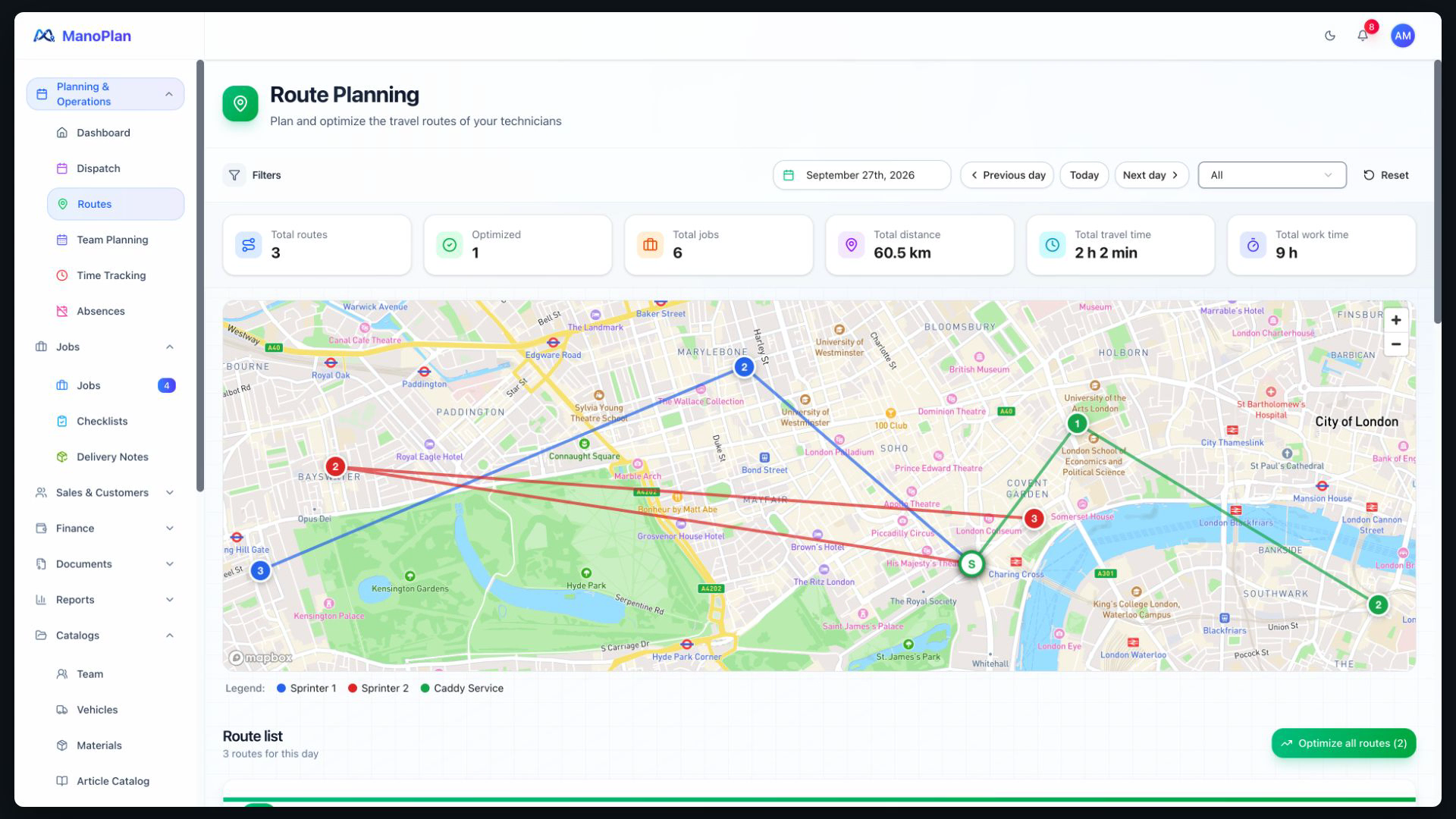Click the Total jobs briefcase icon

pyautogui.click(x=650, y=245)
